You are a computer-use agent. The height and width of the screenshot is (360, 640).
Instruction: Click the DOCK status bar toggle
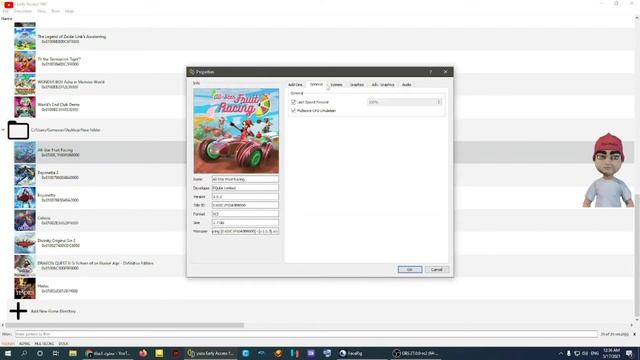coord(63,344)
